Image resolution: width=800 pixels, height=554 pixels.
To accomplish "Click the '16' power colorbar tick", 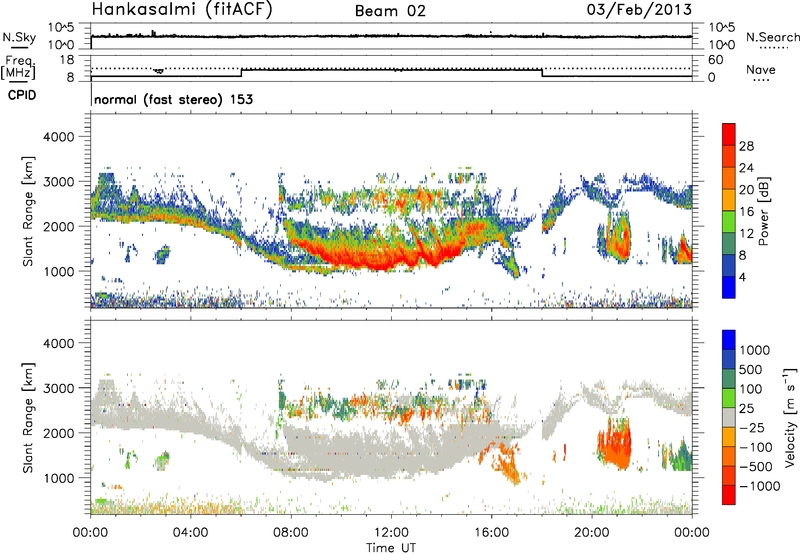I will click(x=746, y=211).
